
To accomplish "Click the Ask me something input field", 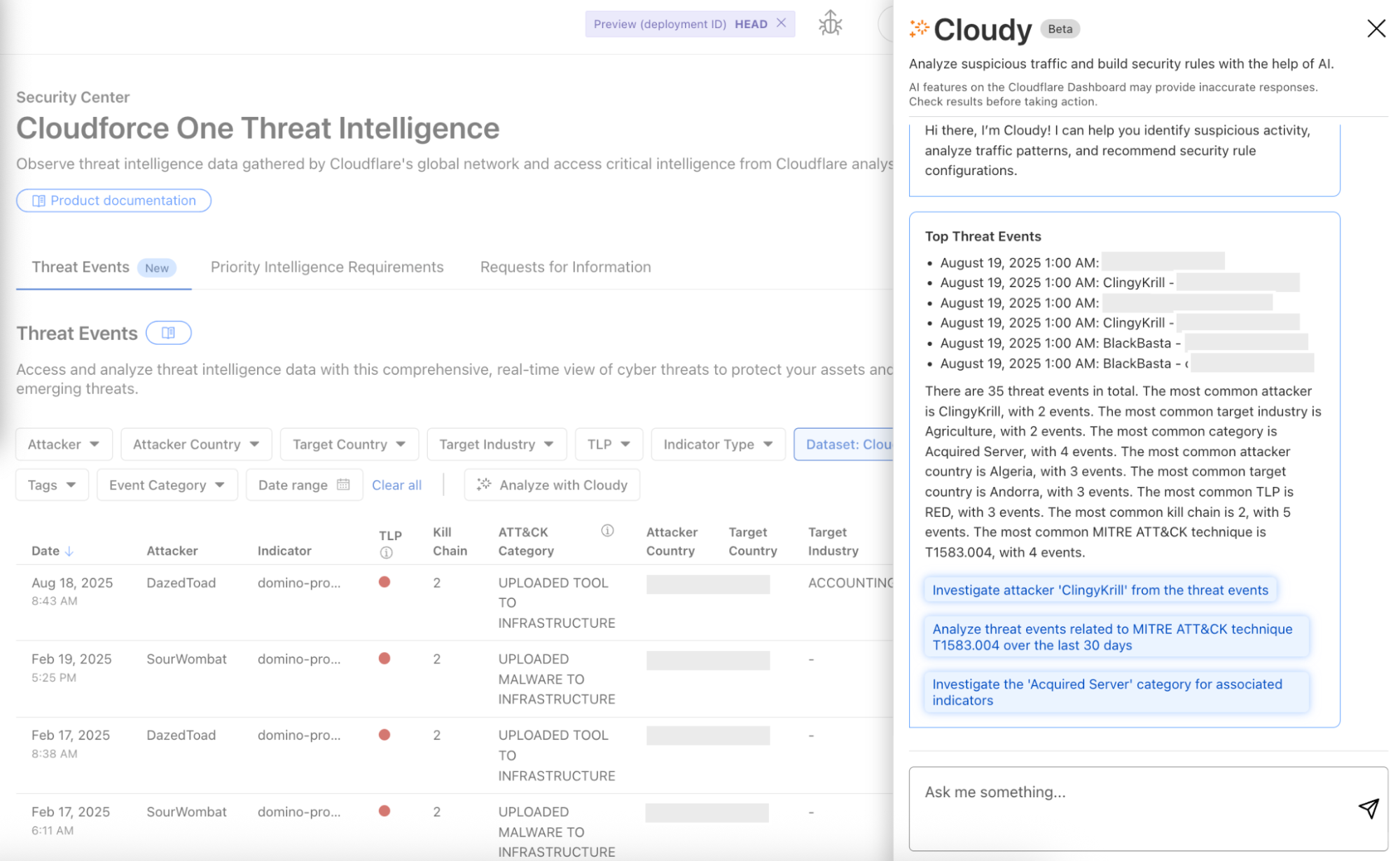I will point(1121,792).
